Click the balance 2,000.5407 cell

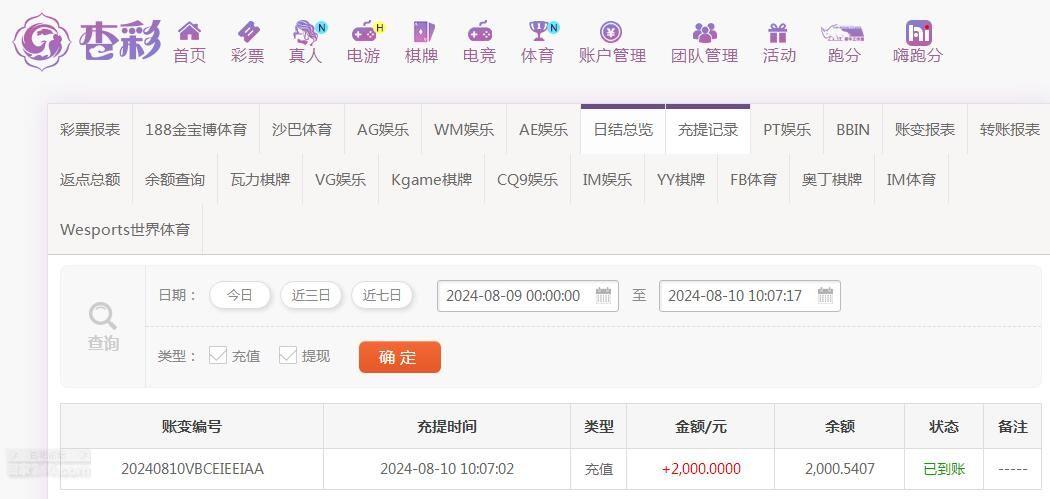(840, 469)
